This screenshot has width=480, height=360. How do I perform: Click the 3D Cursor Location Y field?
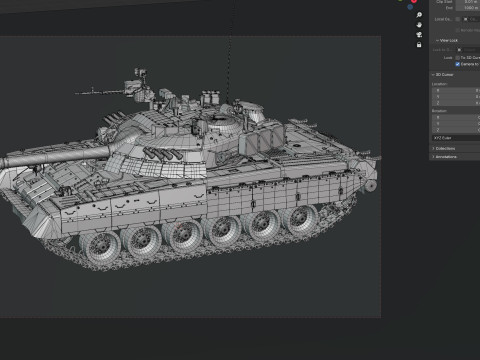click(456, 97)
